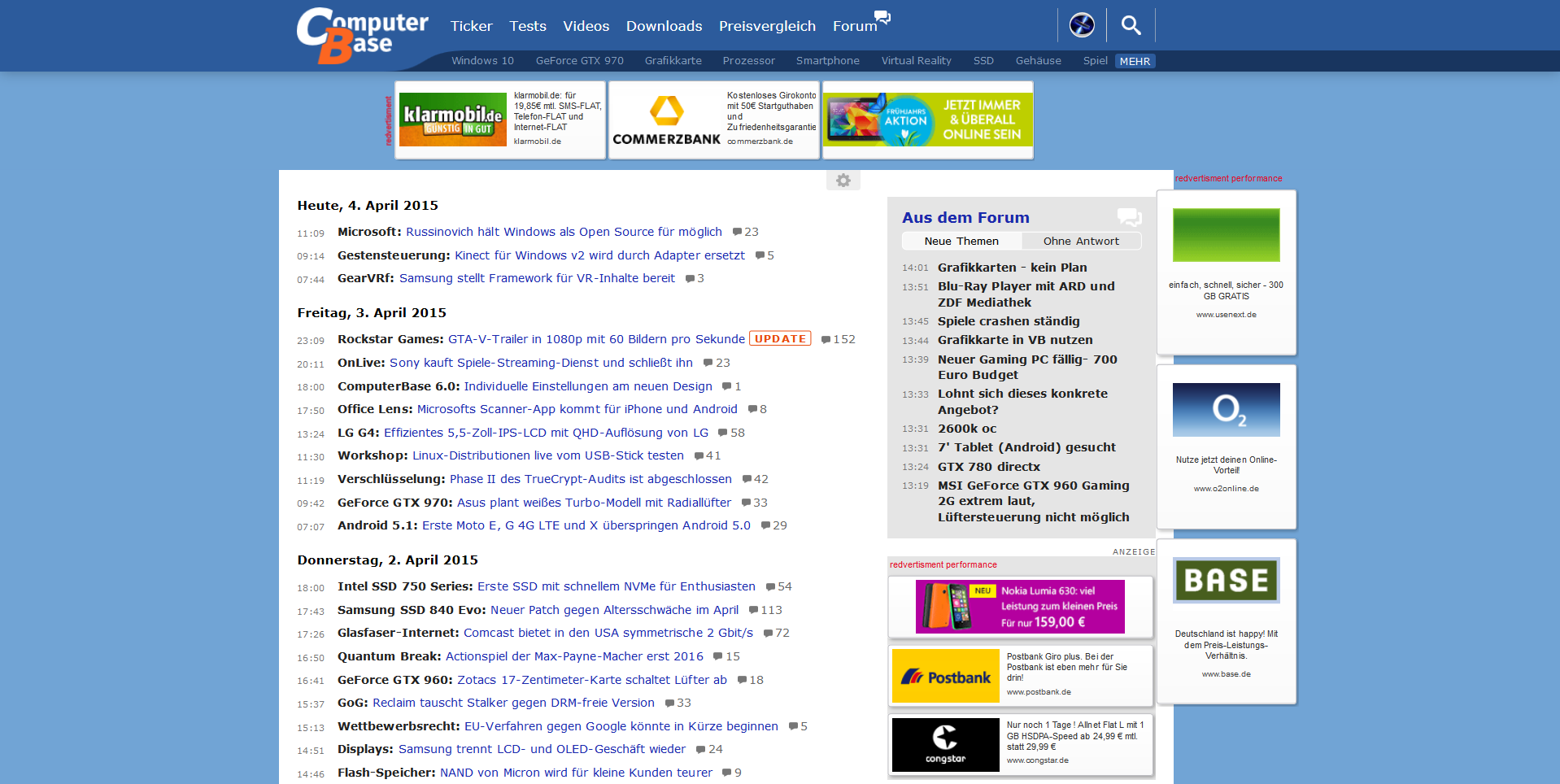The width and height of the screenshot is (1560, 784).
Task: Select the Neue Themen tab
Action: [x=961, y=241]
